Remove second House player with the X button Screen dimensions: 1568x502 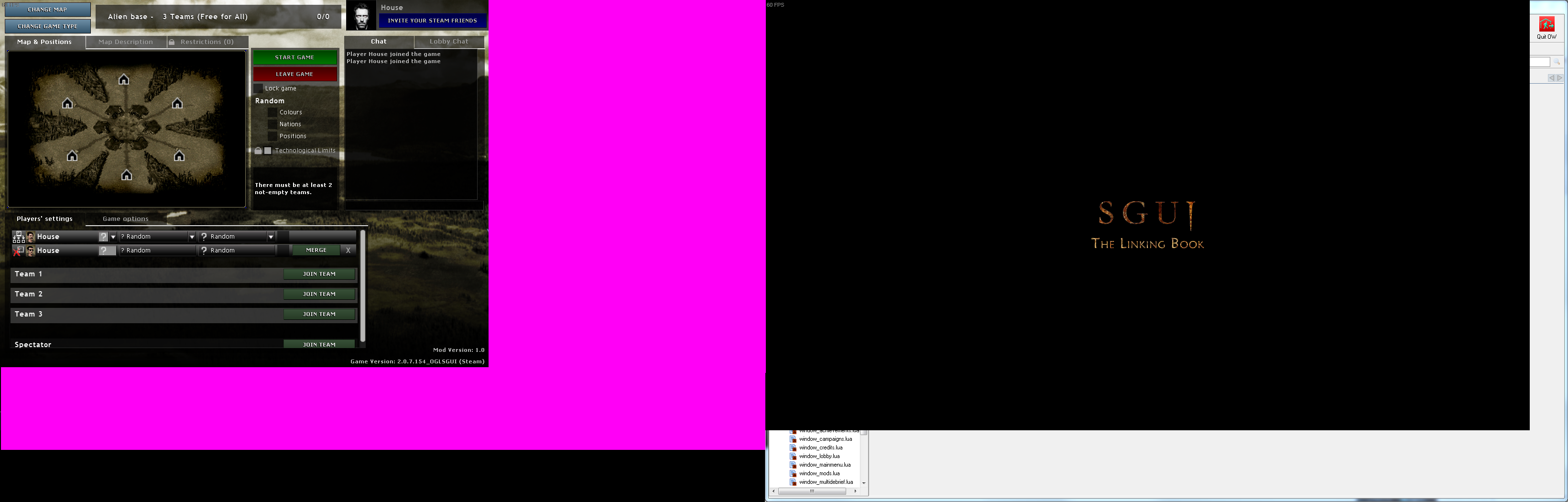(348, 250)
